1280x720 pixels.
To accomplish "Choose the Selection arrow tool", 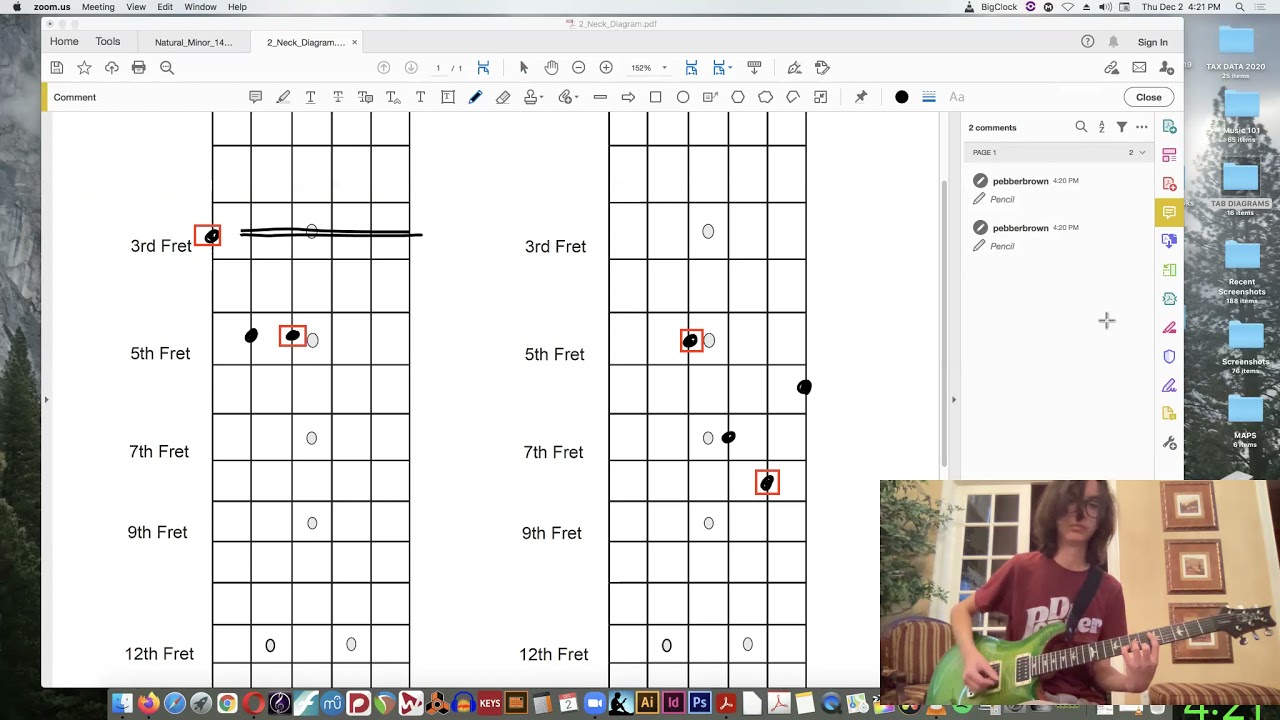I will pyautogui.click(x=523, y=67).
